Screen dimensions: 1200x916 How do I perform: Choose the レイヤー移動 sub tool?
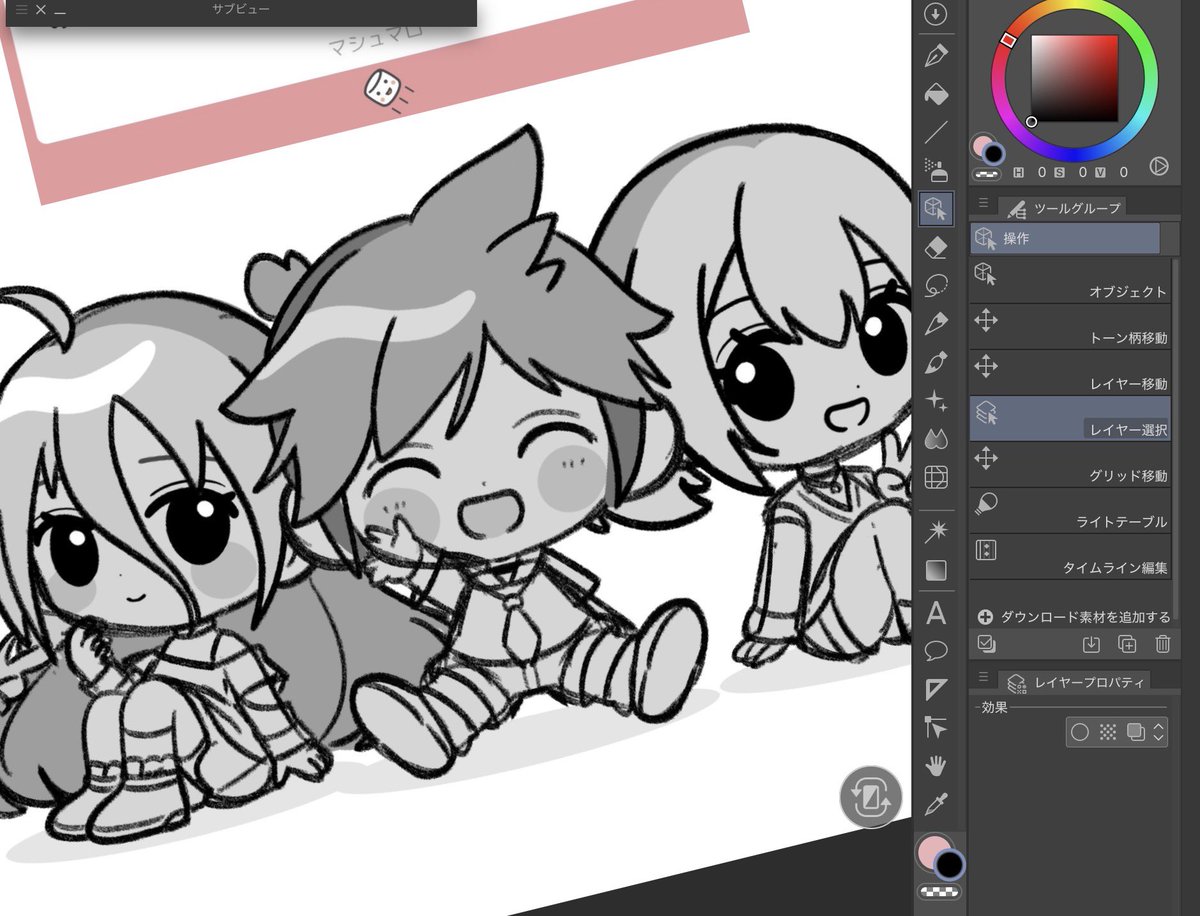coord(1070,373)
